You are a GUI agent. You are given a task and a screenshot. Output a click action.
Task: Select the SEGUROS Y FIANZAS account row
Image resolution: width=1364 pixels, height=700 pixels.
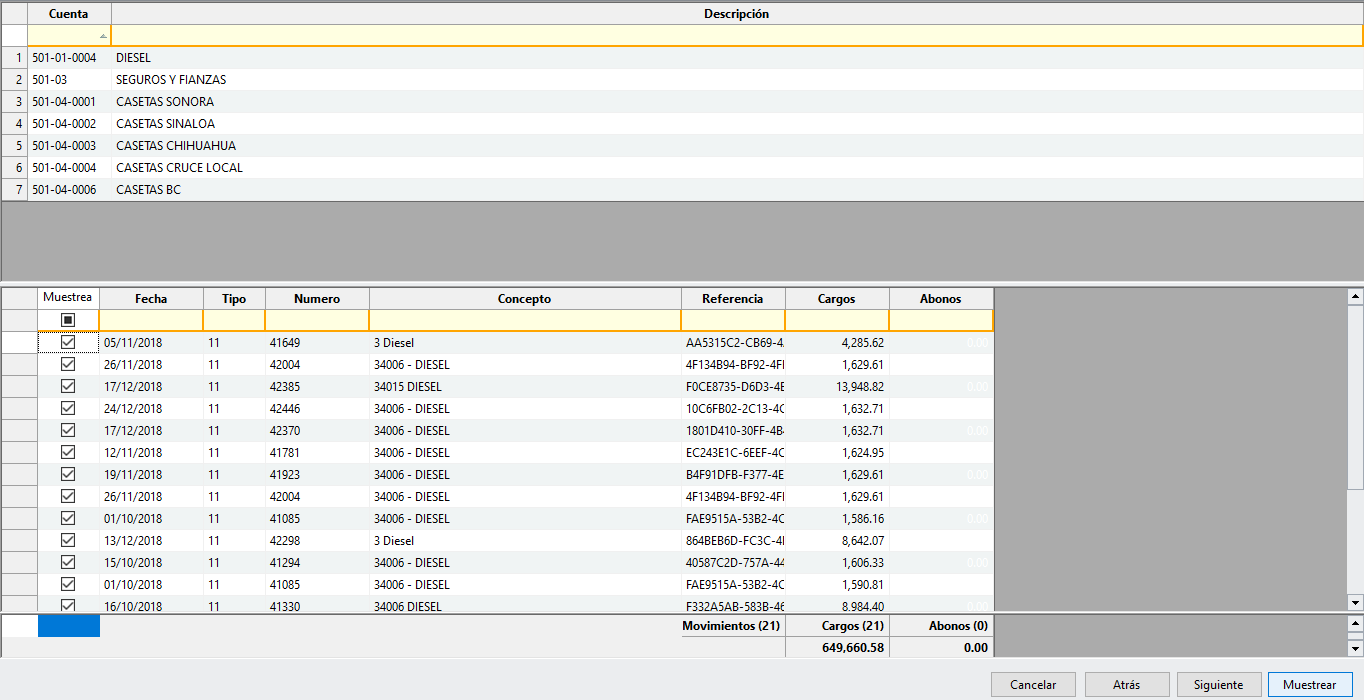[171, 80]
